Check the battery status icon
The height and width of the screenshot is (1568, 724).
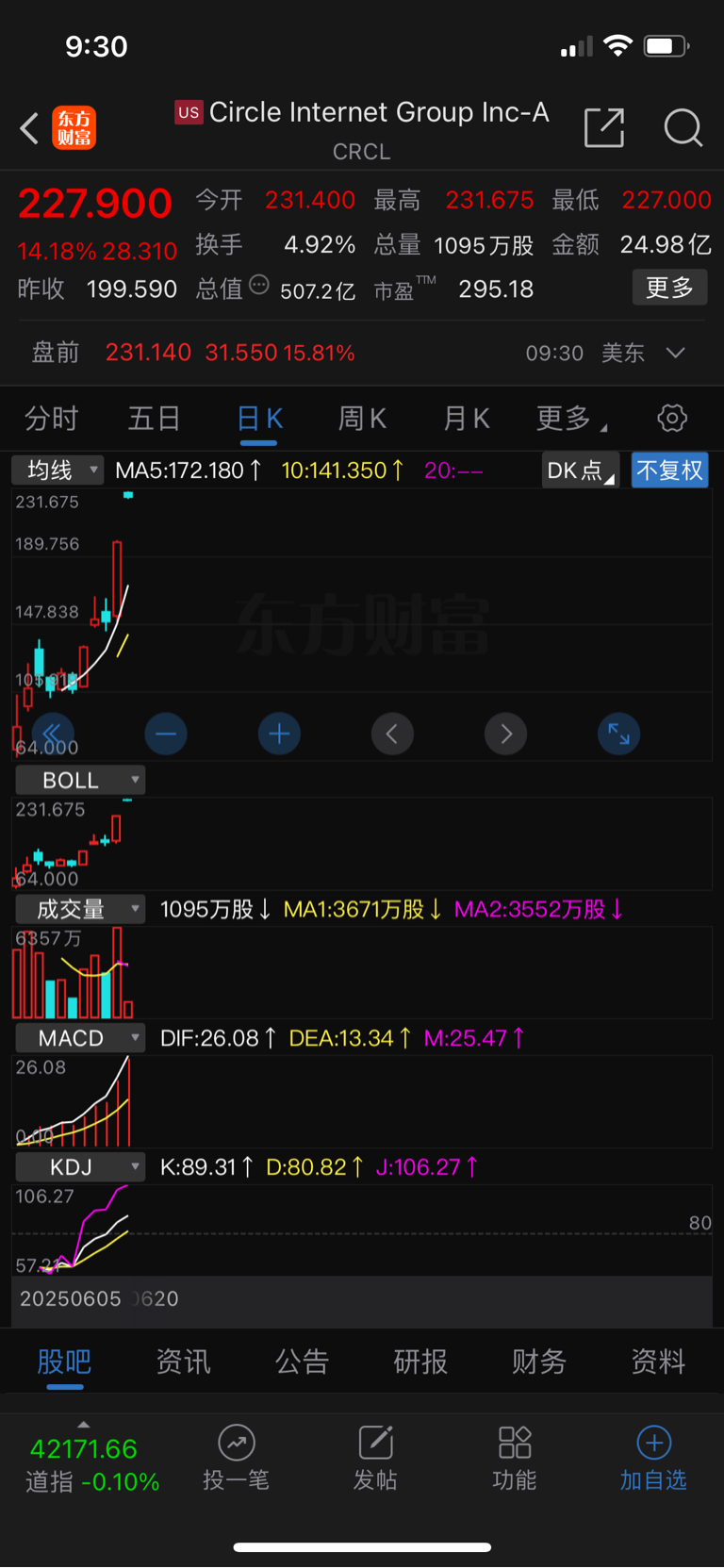pos(666,45)
